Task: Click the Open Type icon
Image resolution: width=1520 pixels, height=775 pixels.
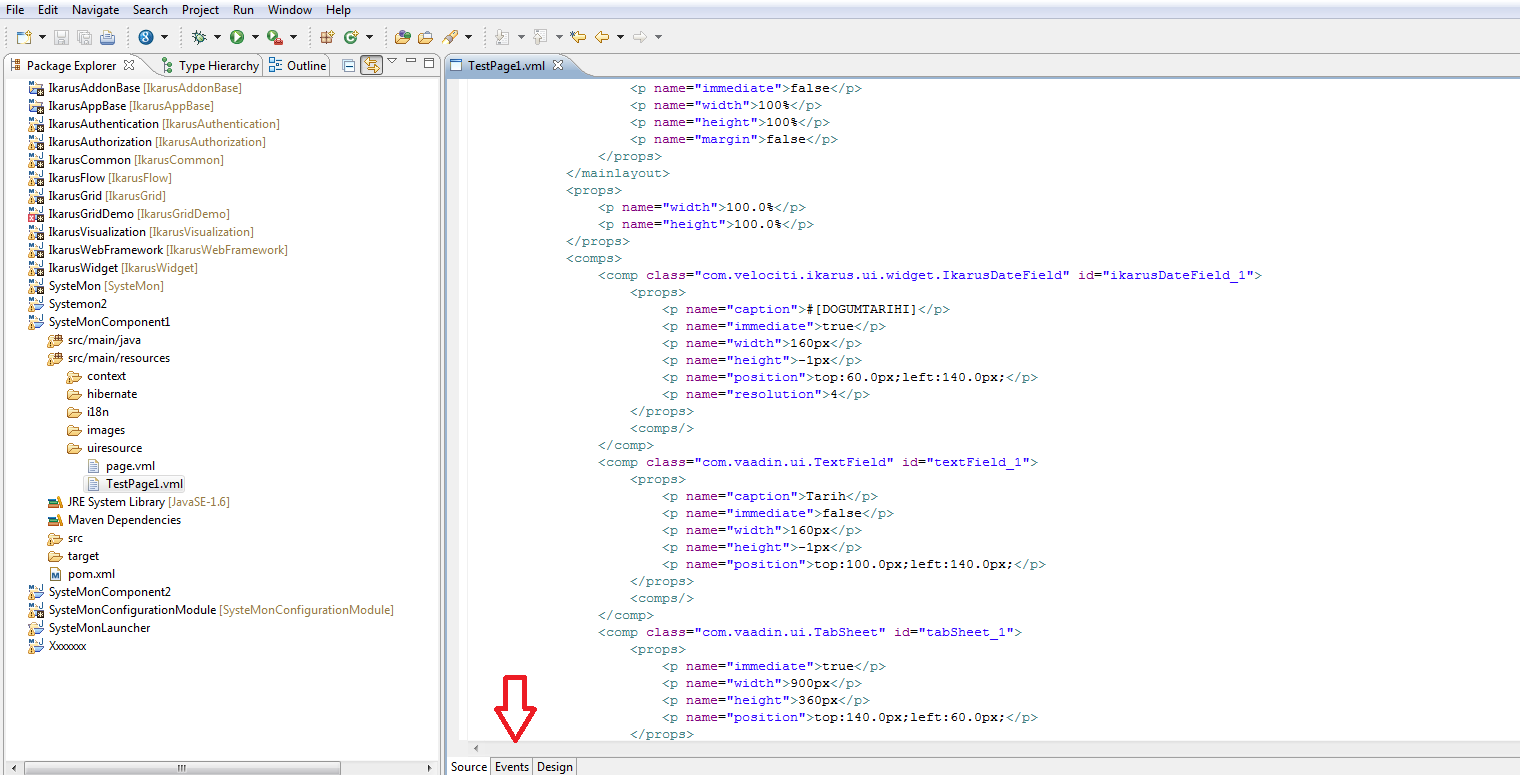Action: click(403, 37)
